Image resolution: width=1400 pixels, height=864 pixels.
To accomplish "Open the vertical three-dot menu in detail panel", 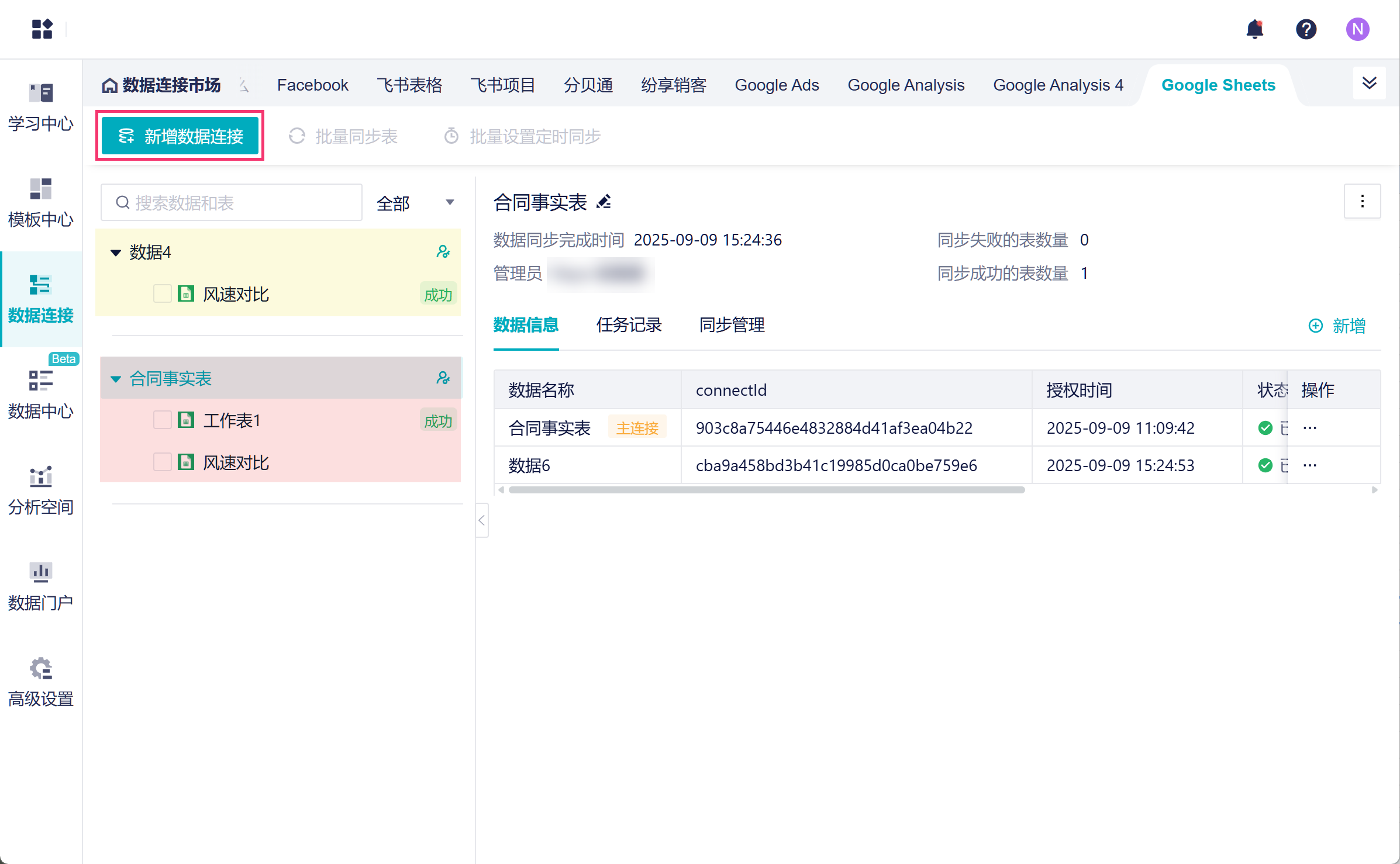I will [1362, 202].
